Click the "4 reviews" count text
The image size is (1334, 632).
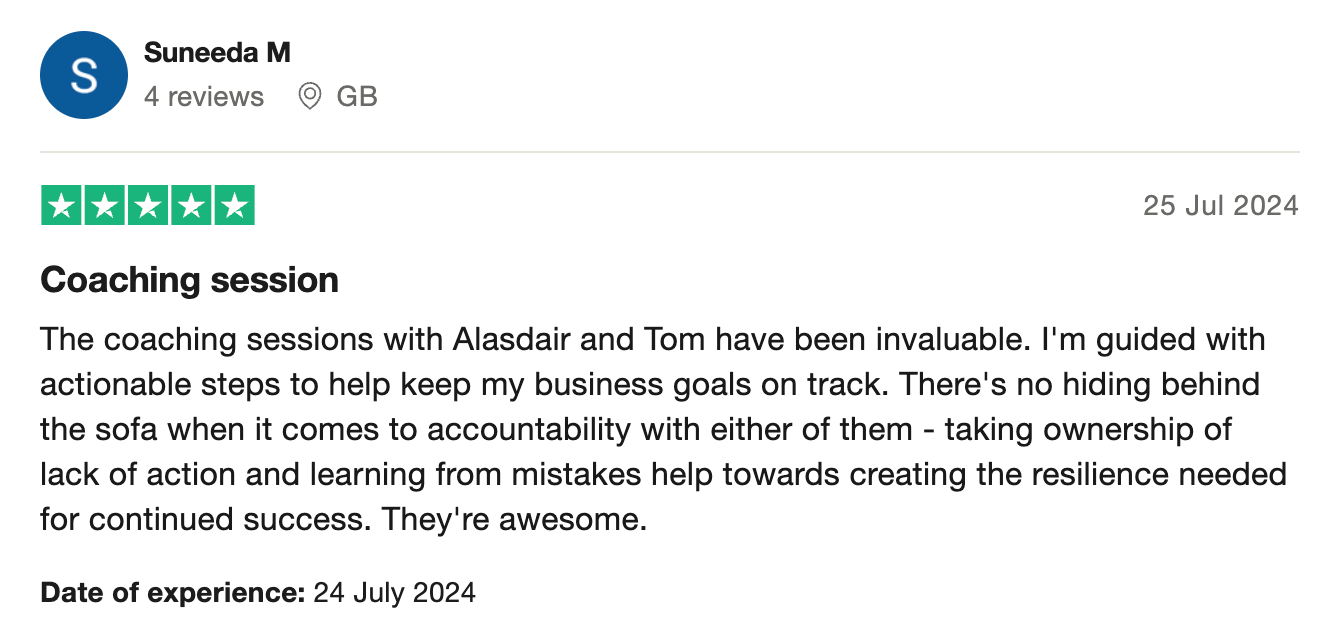tap(204, 97)
